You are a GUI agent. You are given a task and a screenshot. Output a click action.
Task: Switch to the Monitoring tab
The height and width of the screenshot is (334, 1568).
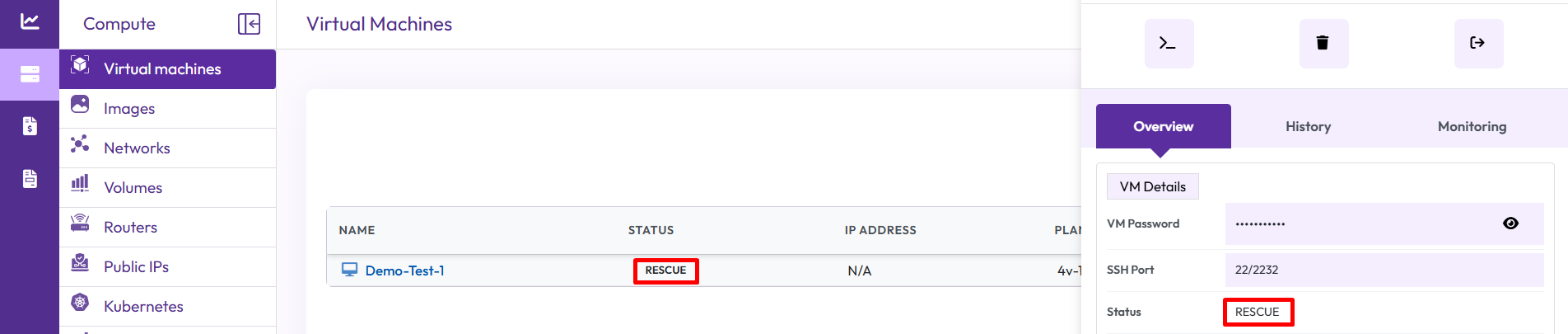1472,126
